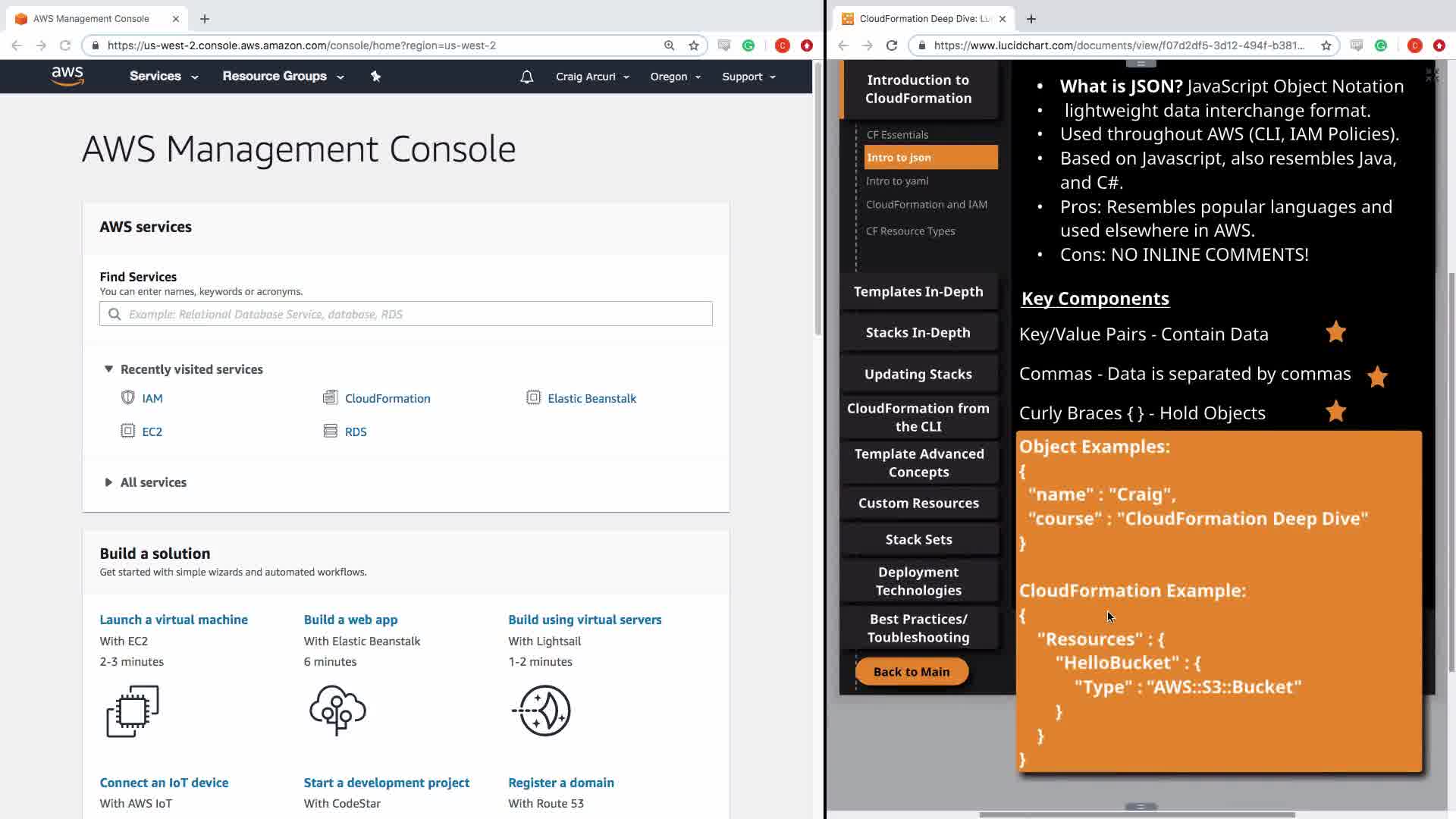Click the pin shortcuts icon in AWS navbar
The height and width of the screenshot is (819, 1456).
(375, 76)
